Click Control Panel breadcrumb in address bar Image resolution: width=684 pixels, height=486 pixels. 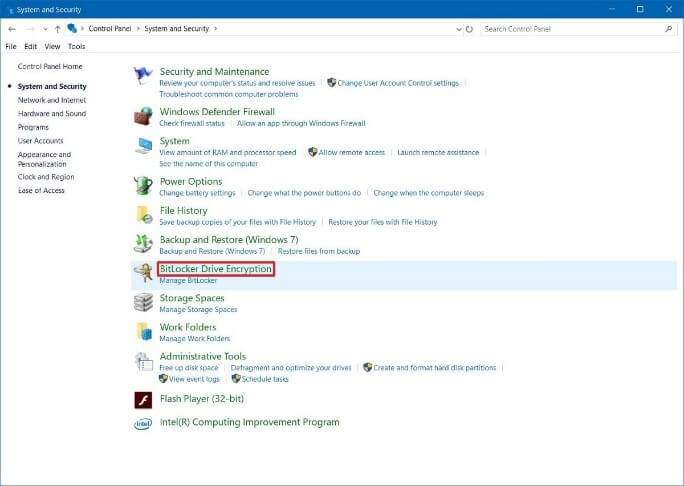pyautogui.click(x=110, y=29)
